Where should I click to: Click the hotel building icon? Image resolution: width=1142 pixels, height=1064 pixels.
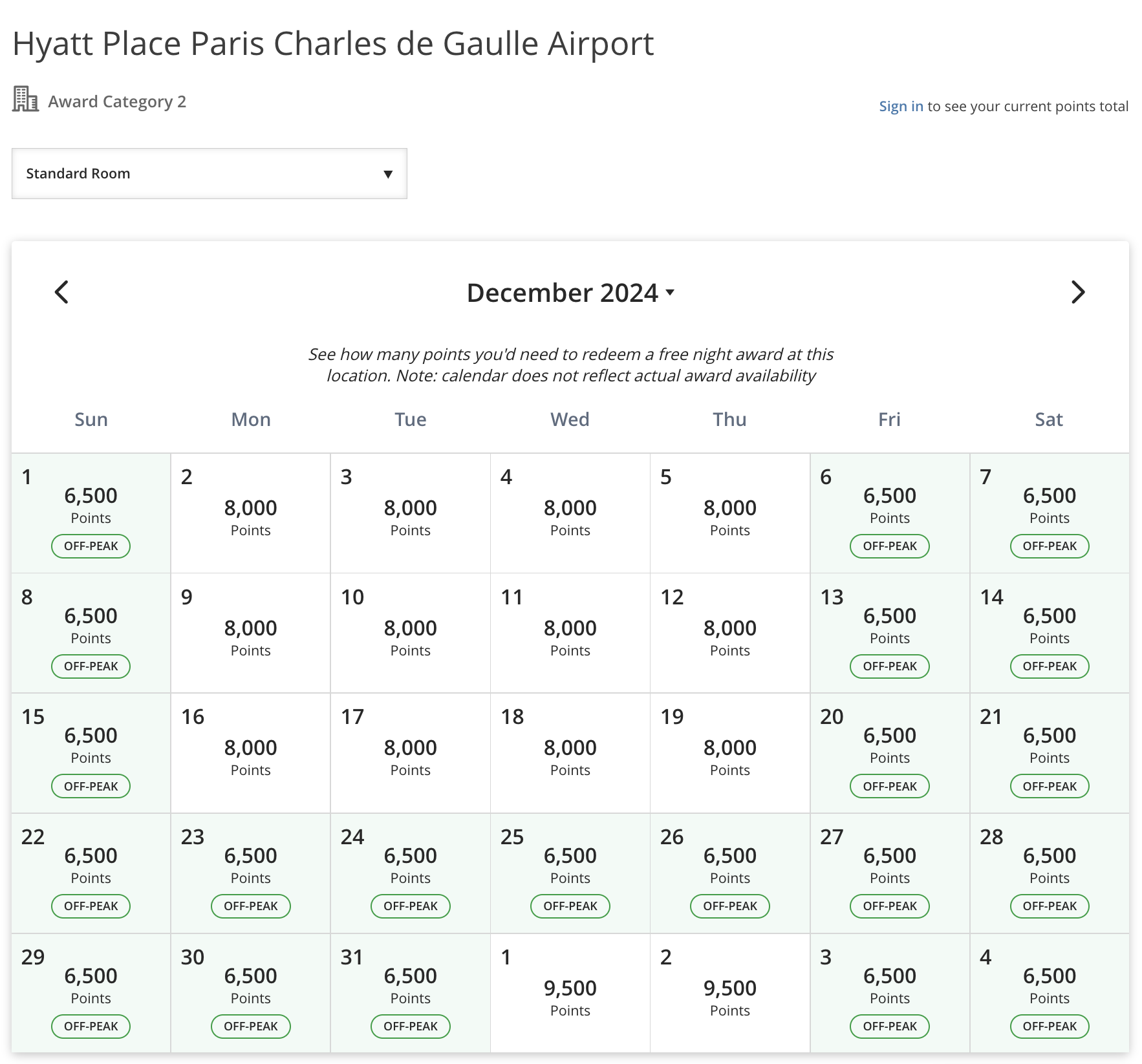pyautogui.click(x=25, y=99)
